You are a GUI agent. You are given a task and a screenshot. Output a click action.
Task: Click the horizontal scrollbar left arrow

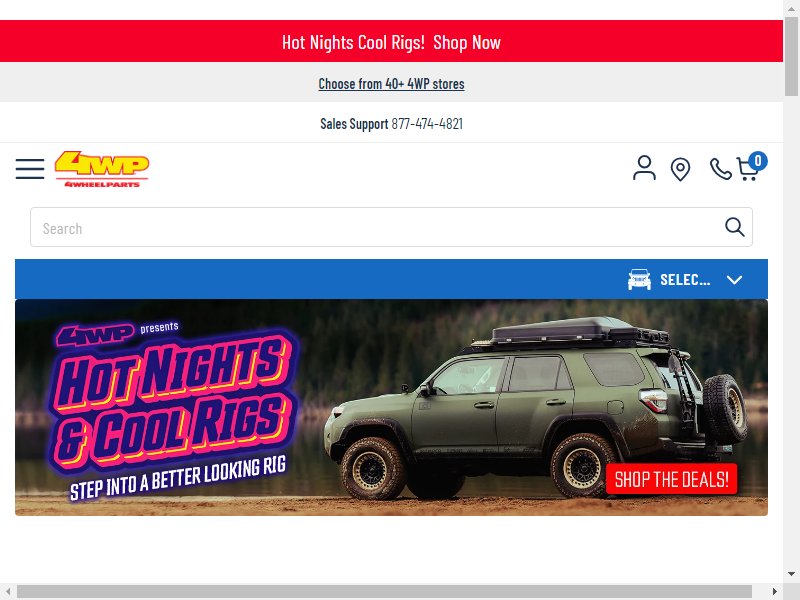[8, 592]
